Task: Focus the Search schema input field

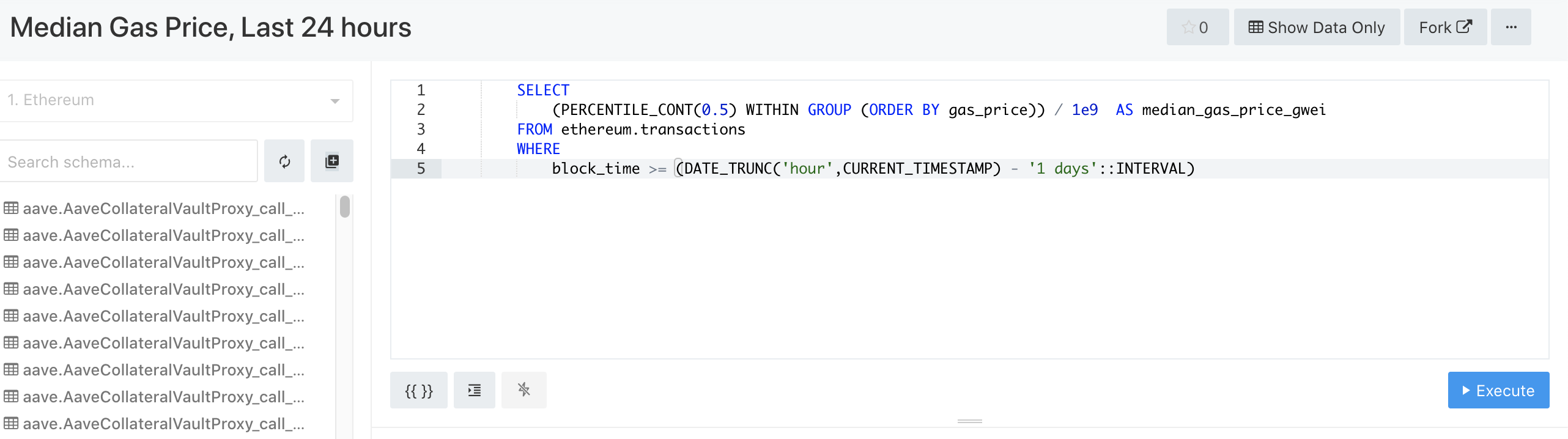Action: click(x=128, y=161)
